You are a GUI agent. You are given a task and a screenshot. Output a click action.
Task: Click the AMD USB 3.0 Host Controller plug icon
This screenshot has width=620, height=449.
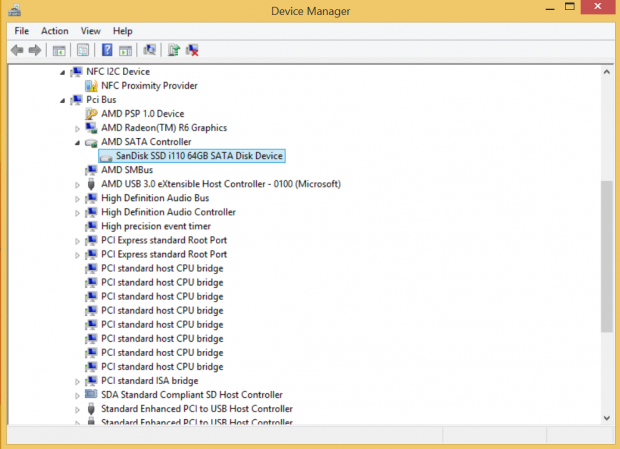click(x=91, y=184)
